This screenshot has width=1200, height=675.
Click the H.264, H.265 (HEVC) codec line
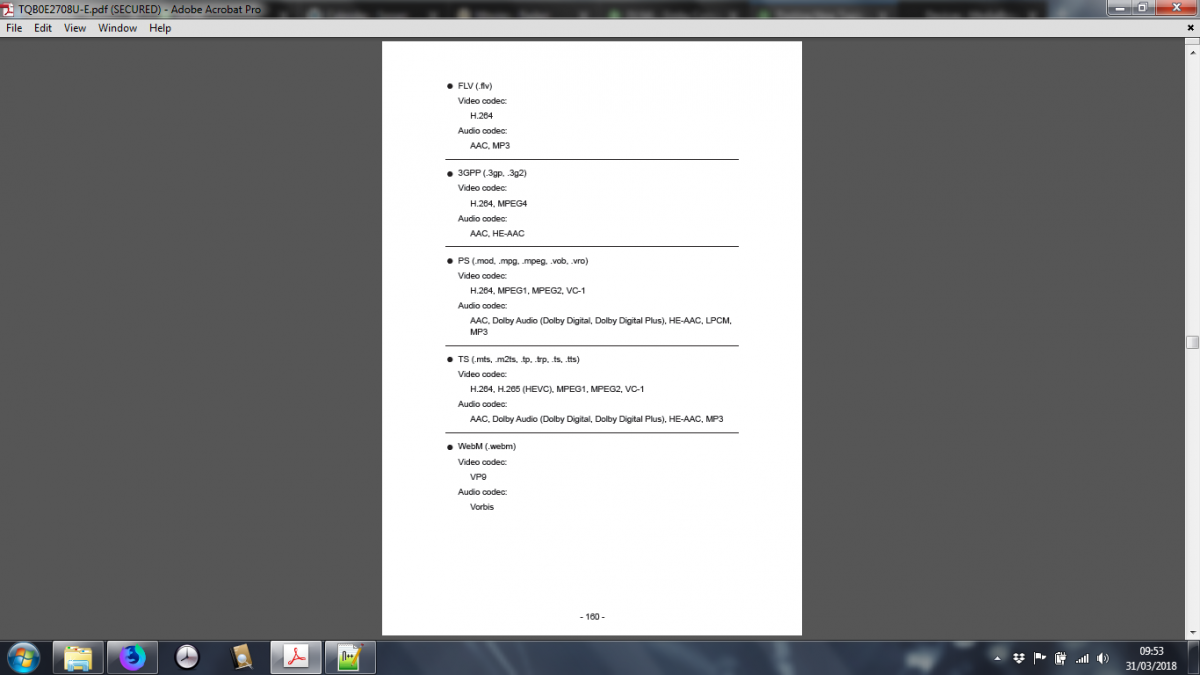557,389
